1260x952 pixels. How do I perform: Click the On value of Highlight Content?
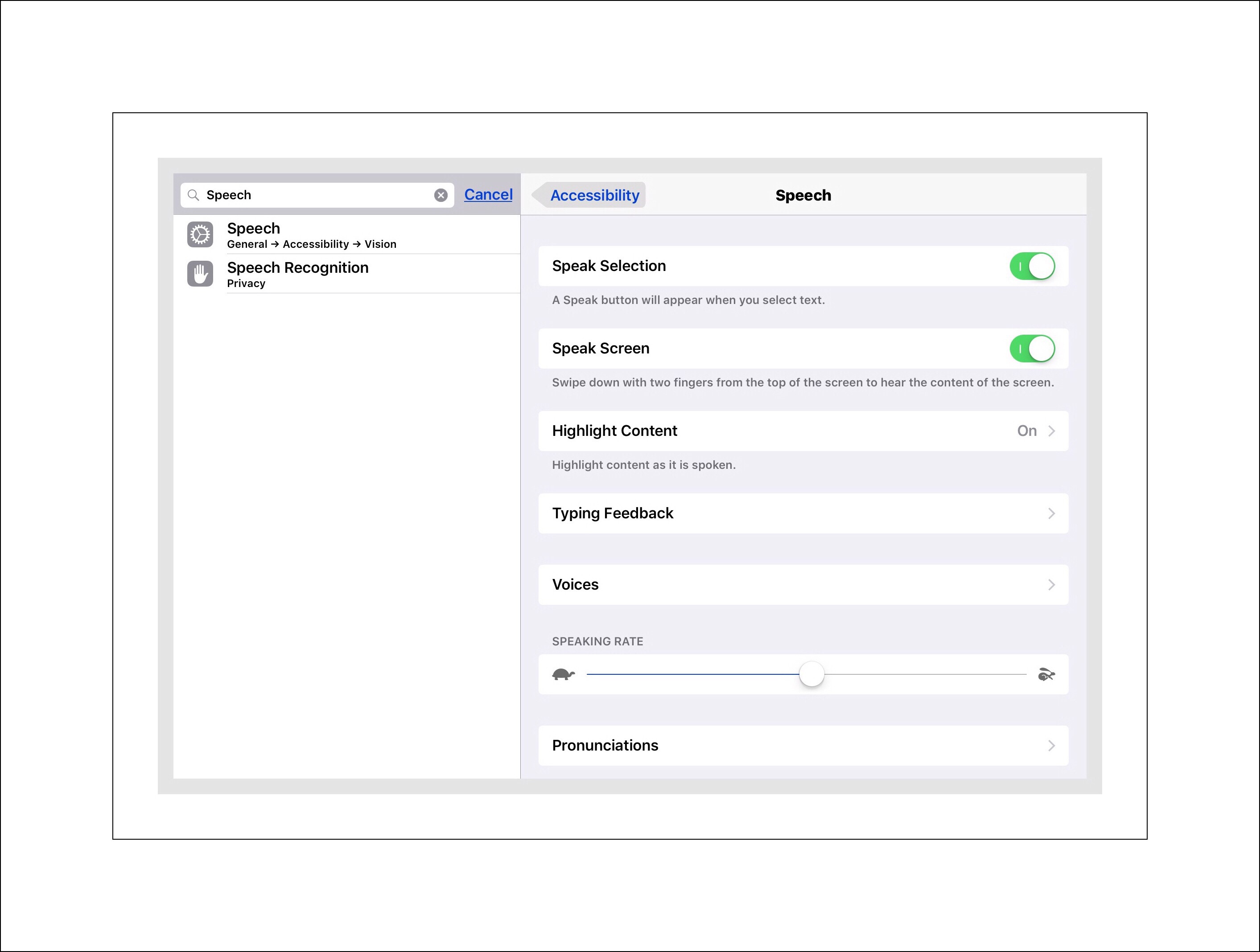[1026, 431]
